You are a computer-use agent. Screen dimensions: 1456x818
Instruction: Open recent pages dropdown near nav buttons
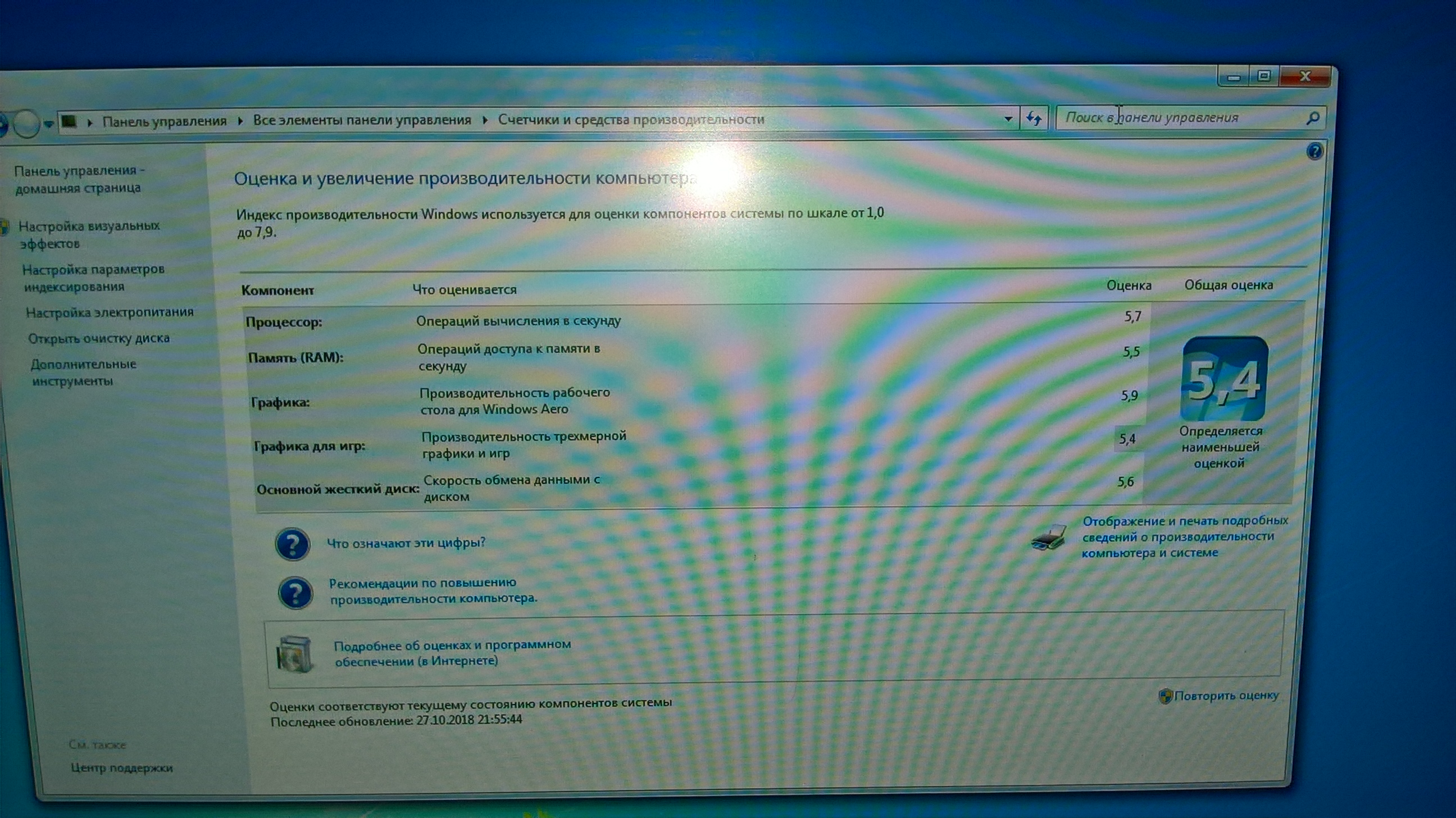pyautogui.click(x=49, y=124)
